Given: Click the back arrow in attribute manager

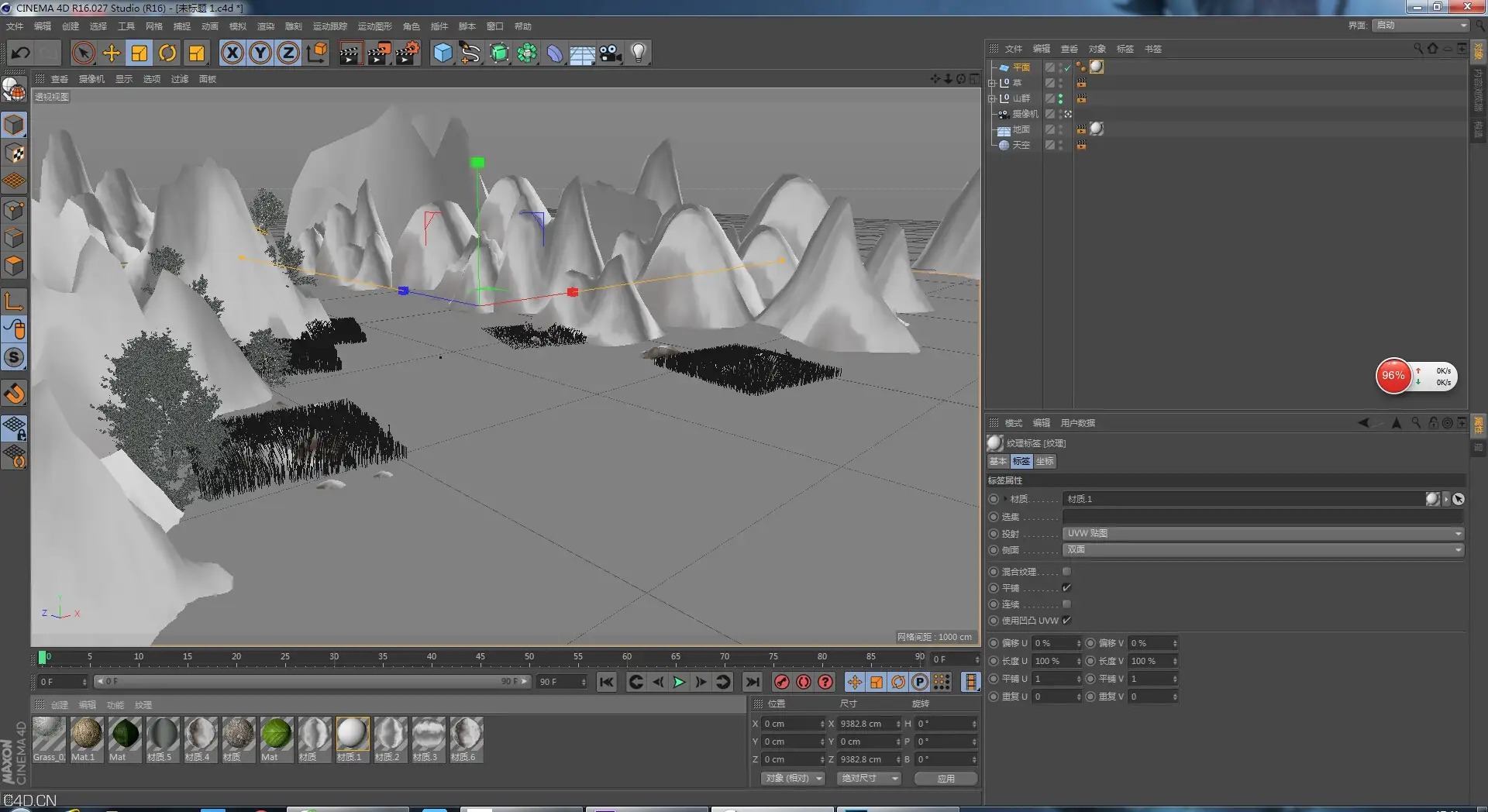Looking at the screenshot, I should click(x=1363, y=423).
